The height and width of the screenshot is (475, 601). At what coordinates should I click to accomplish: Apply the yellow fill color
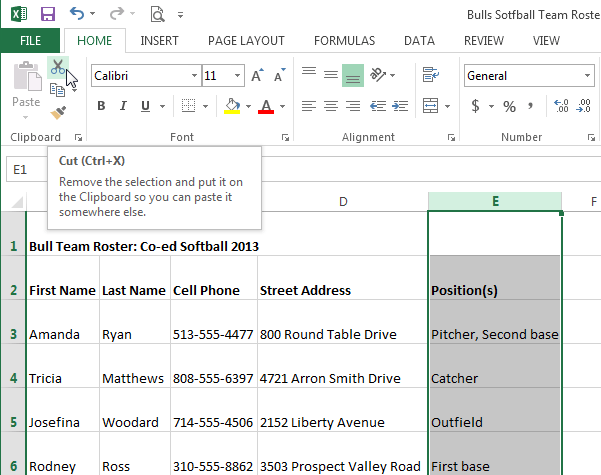(232, 106)
